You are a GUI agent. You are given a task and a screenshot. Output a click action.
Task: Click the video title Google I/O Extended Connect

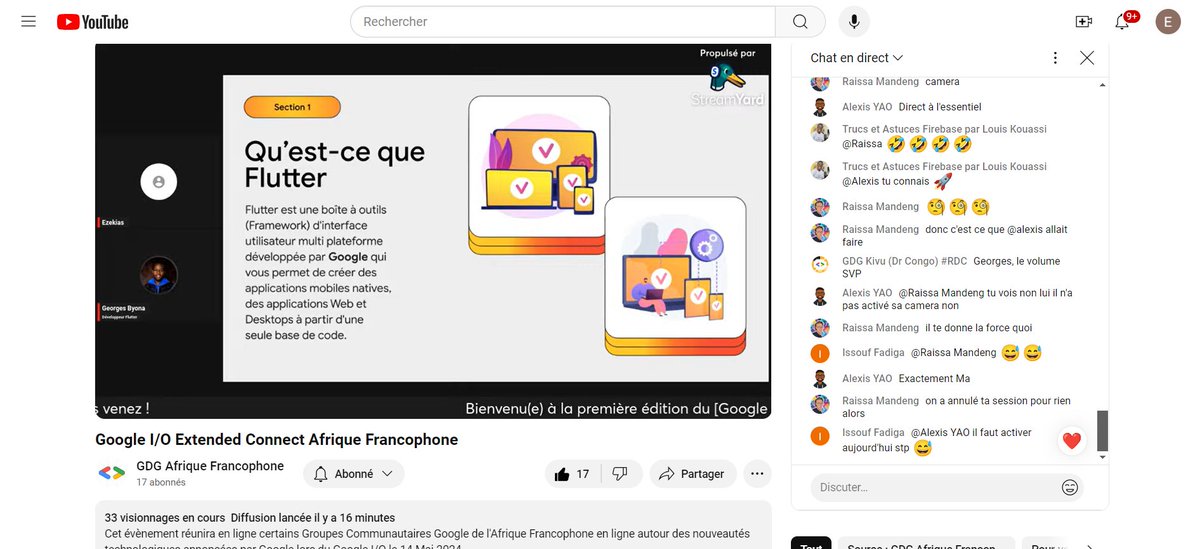[276, 440]
